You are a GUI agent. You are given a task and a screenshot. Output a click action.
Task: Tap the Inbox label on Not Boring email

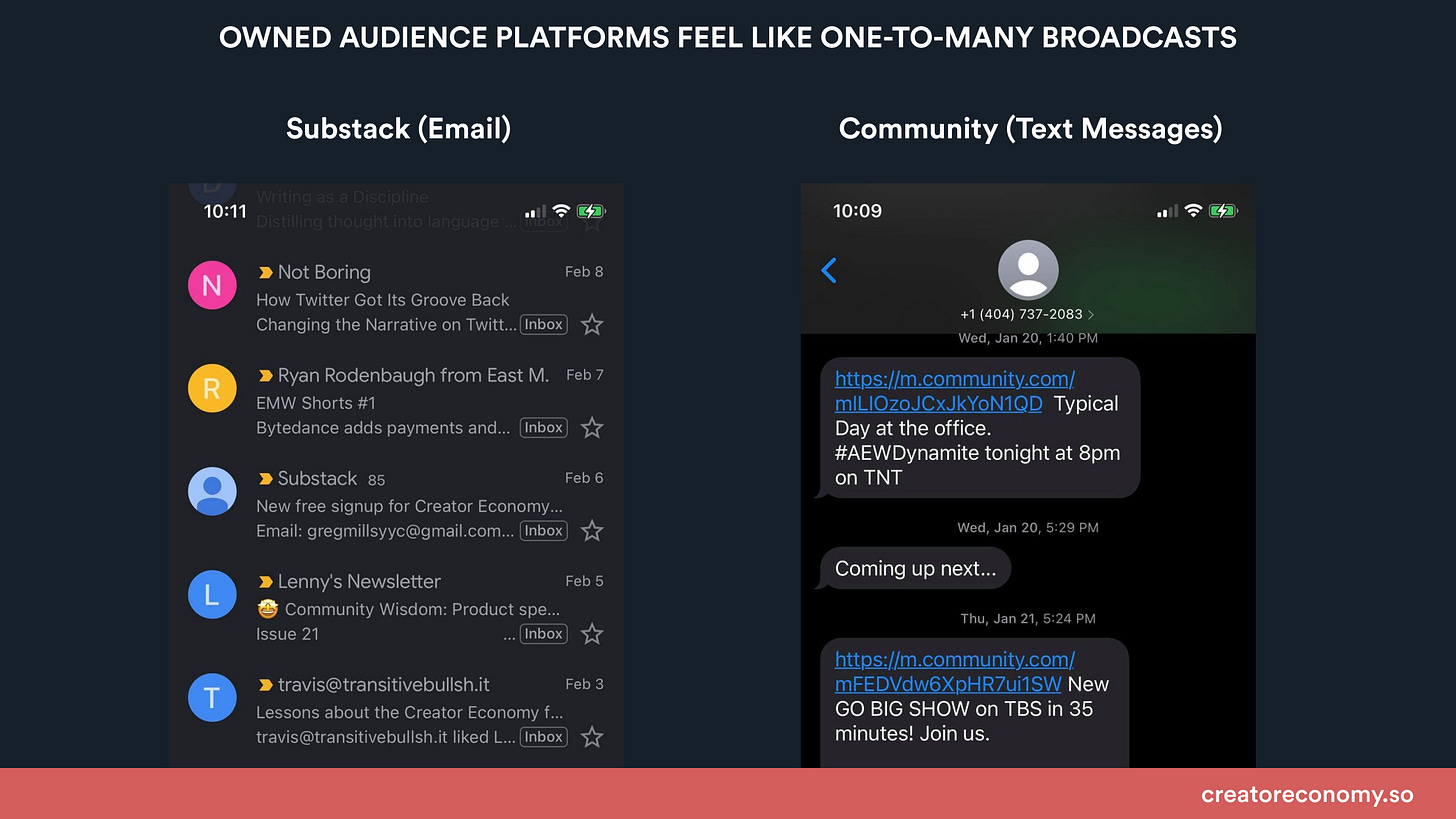click(544, 324)
